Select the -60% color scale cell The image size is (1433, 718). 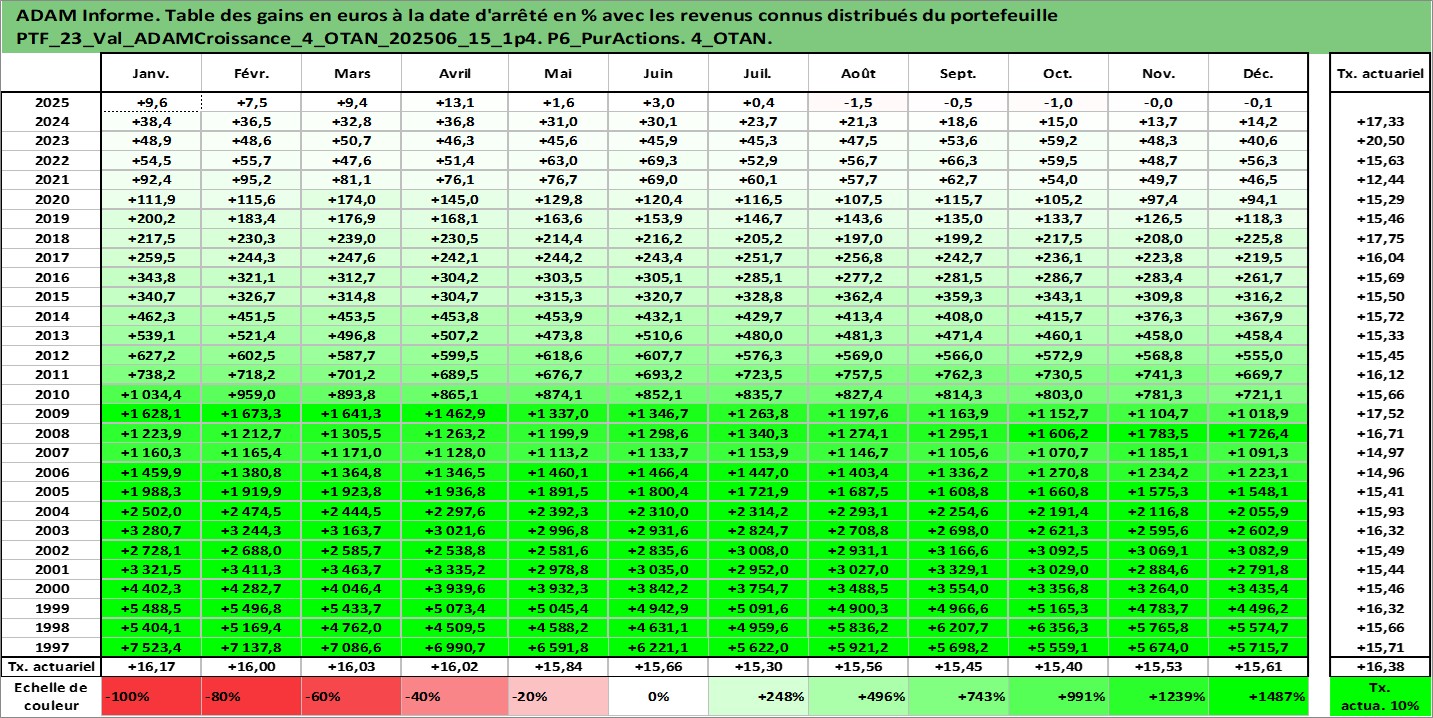pyautogui.click(x=352, y=696)
